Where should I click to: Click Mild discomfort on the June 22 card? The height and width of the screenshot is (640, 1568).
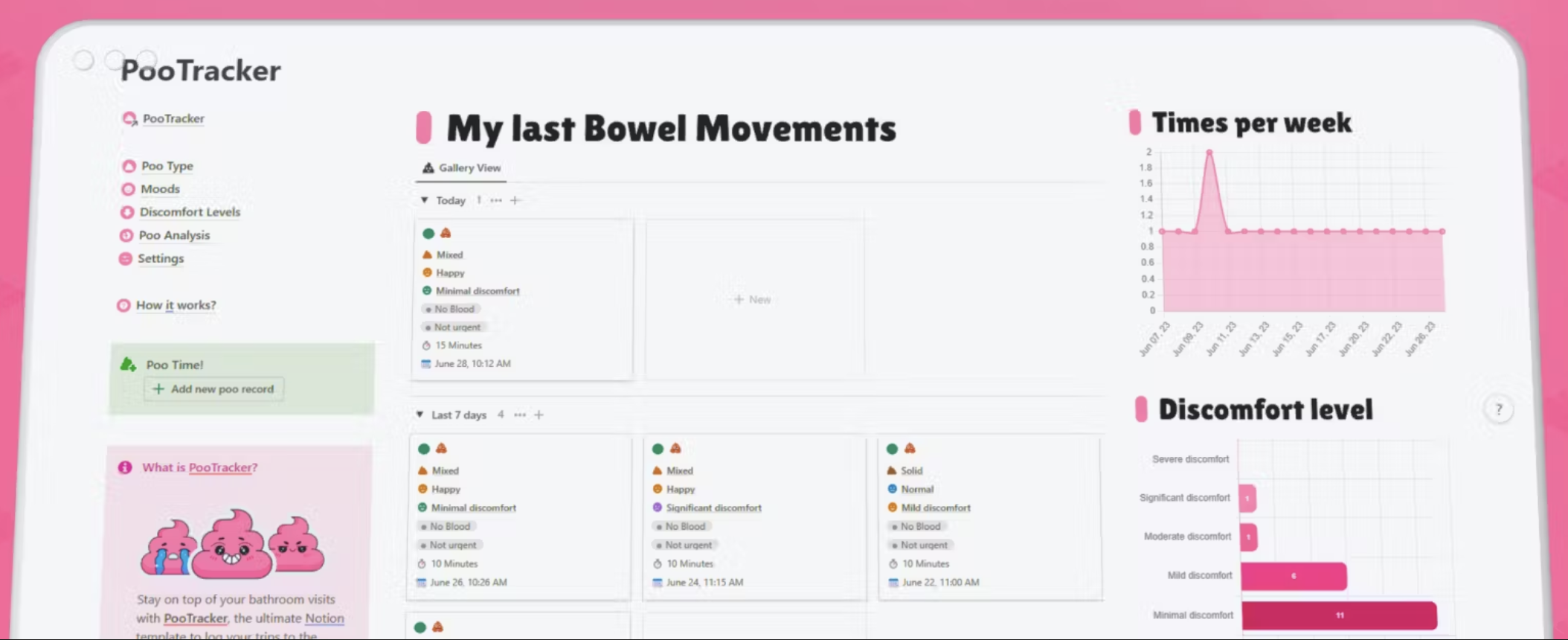pos(936,508)
